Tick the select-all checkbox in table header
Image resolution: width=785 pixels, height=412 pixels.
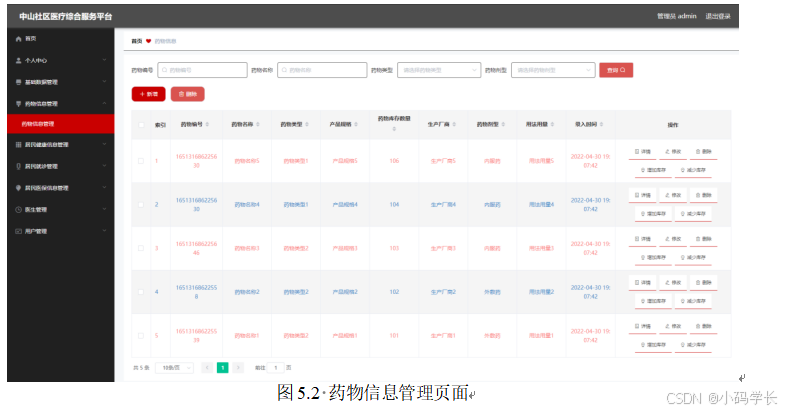click(141, 125)
